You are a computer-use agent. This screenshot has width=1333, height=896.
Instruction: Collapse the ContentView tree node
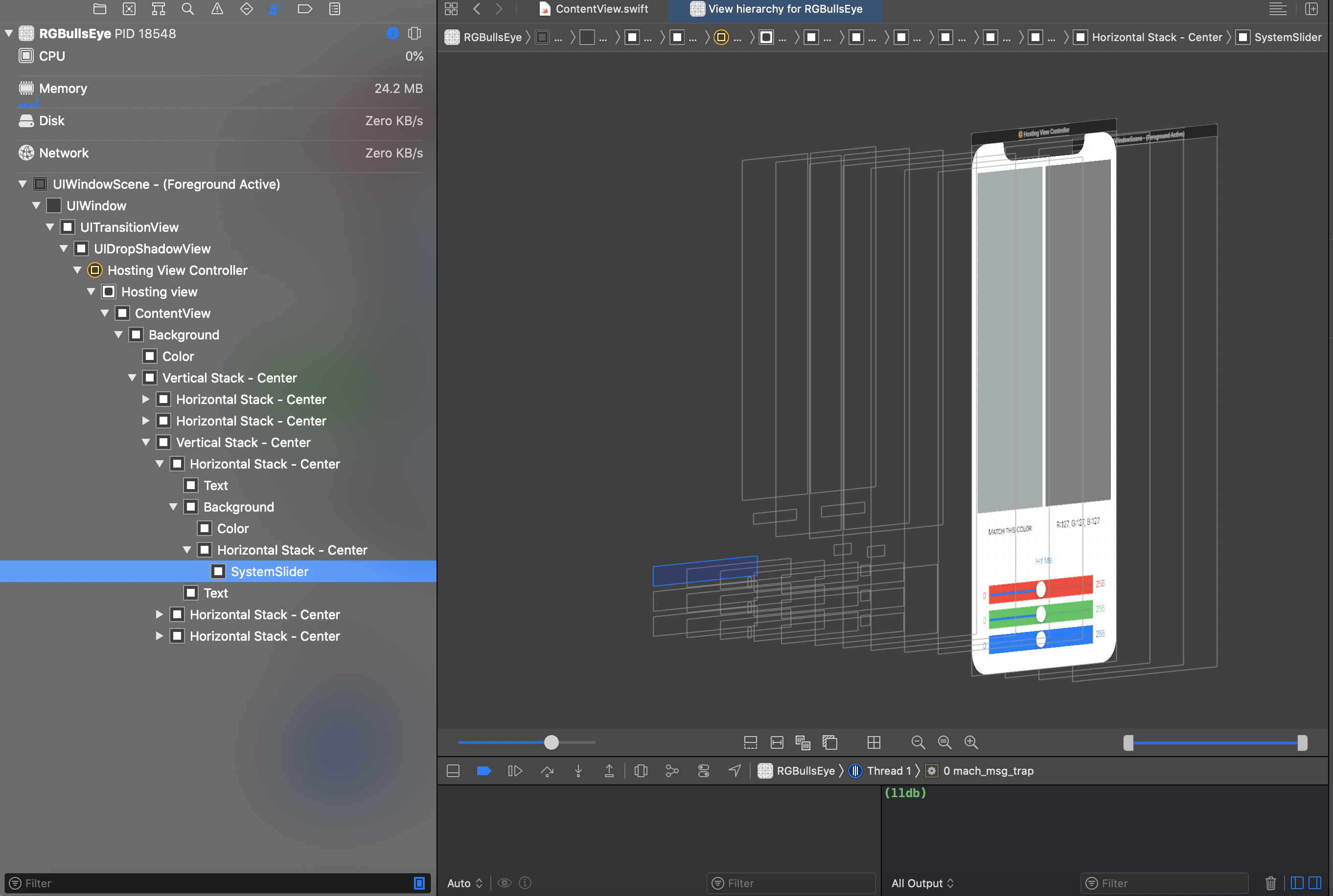[x=105, y=313]
